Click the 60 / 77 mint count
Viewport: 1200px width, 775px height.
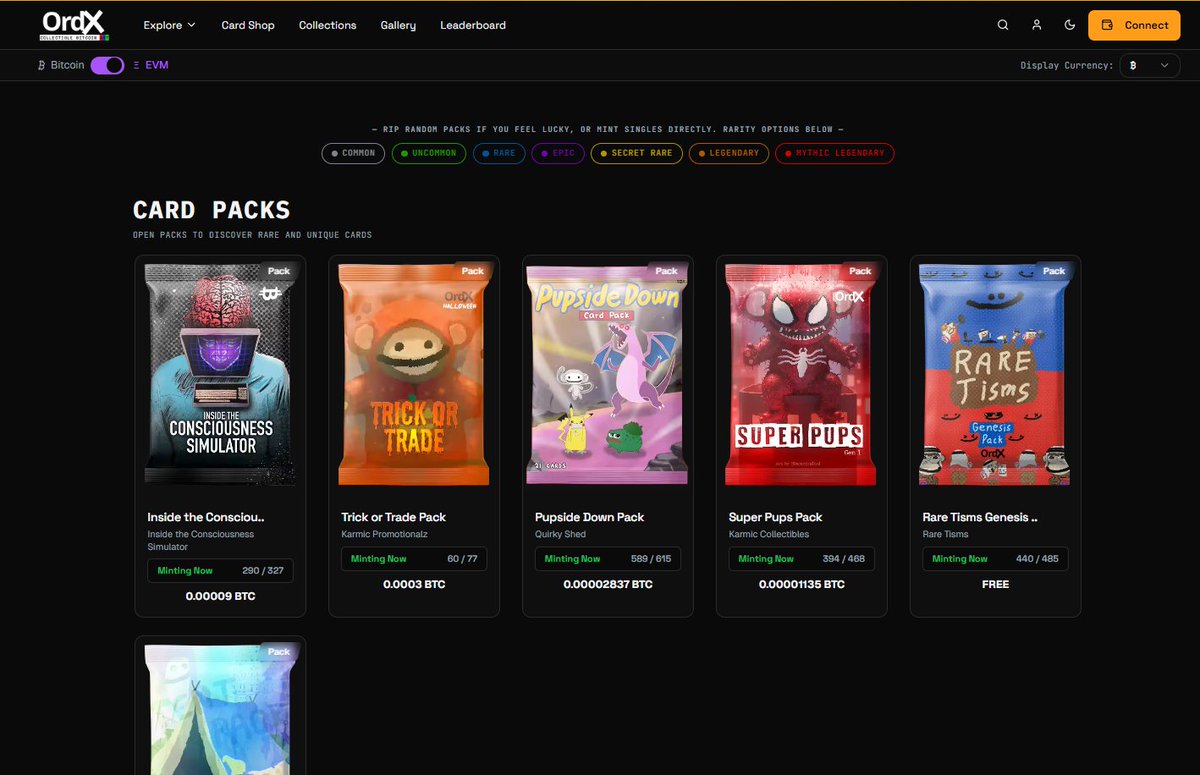tap(462, 559)
